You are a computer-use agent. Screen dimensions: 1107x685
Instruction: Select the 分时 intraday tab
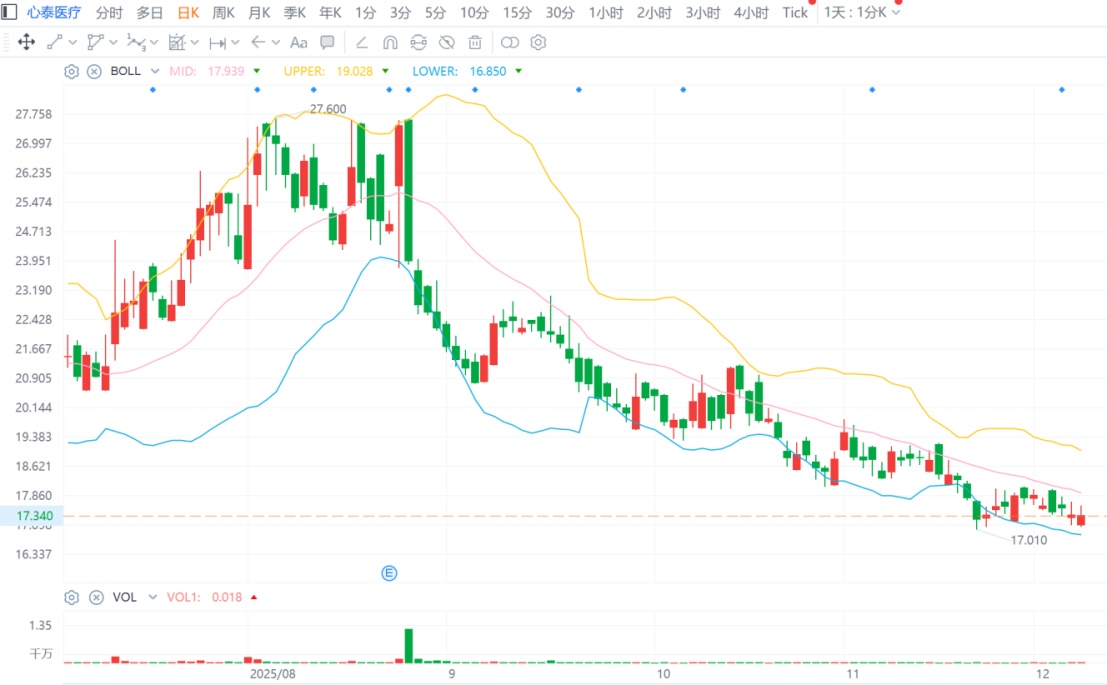(109, 12)
